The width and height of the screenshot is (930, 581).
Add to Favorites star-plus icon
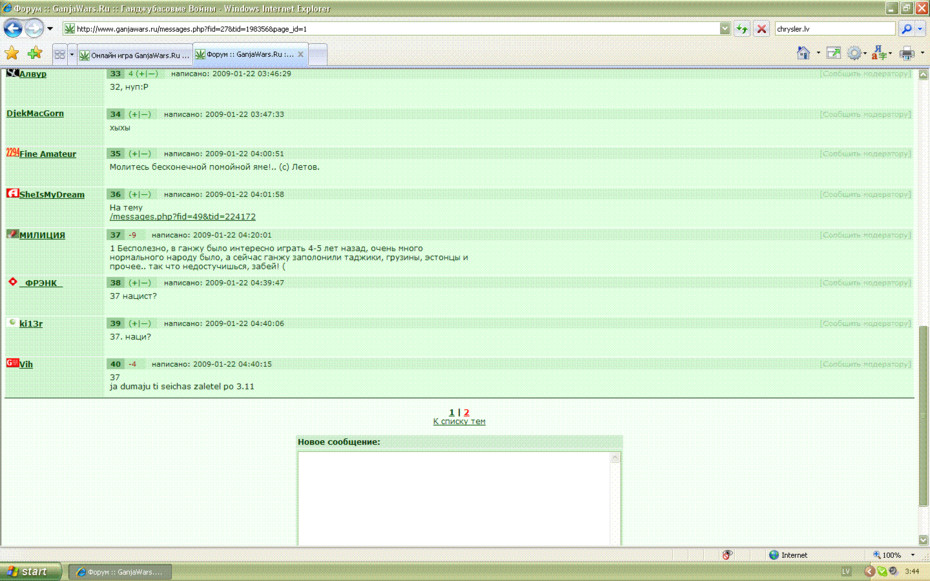pyautogui.click(x=34, y=53)
